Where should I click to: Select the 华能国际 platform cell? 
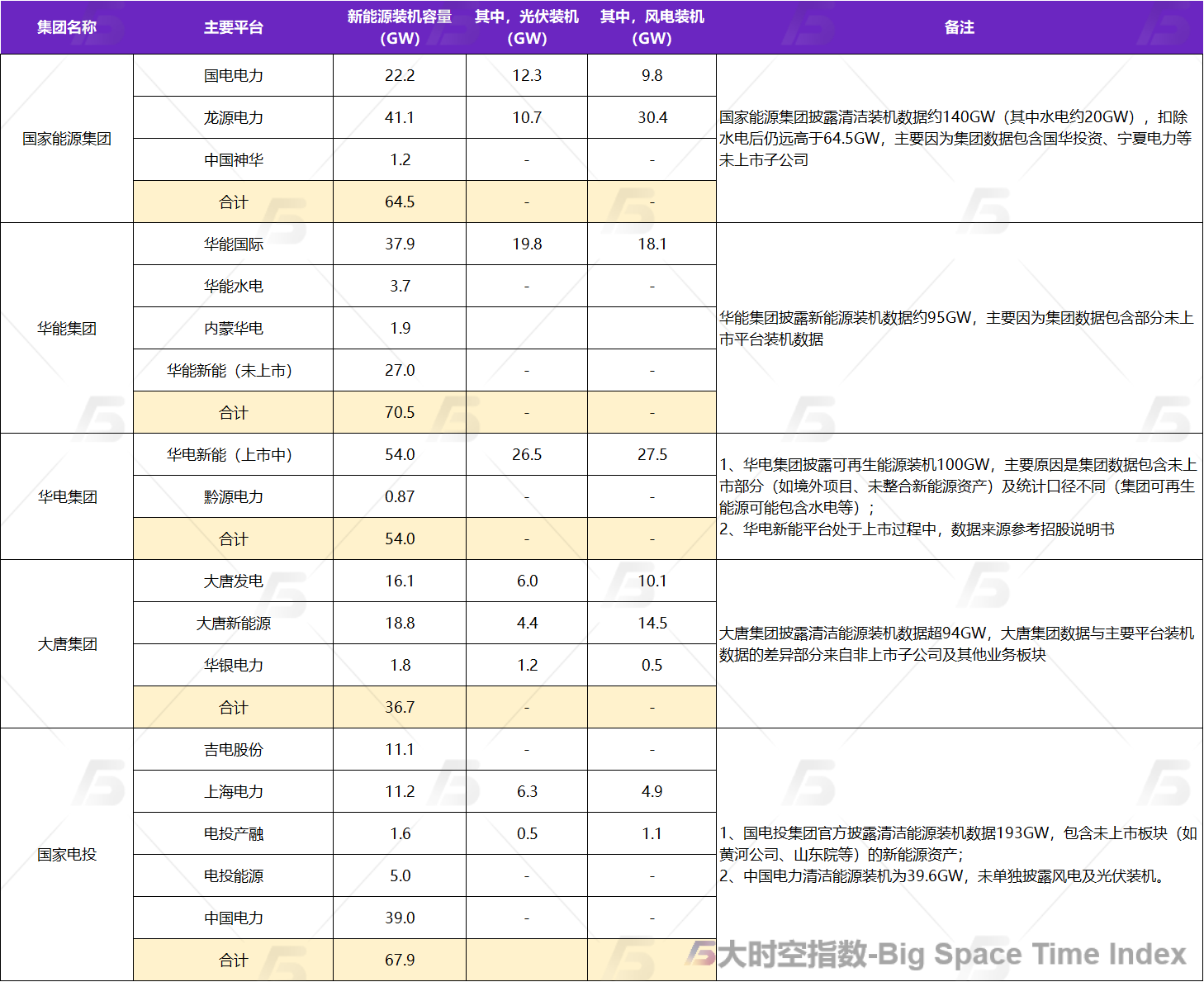[x=233, y=244]
